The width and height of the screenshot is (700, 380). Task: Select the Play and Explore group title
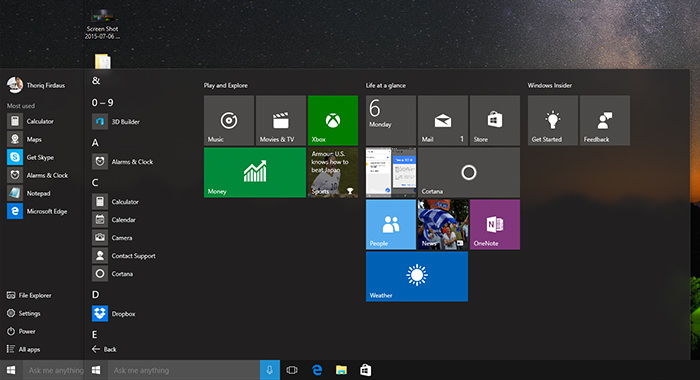[x=225, y=85]
